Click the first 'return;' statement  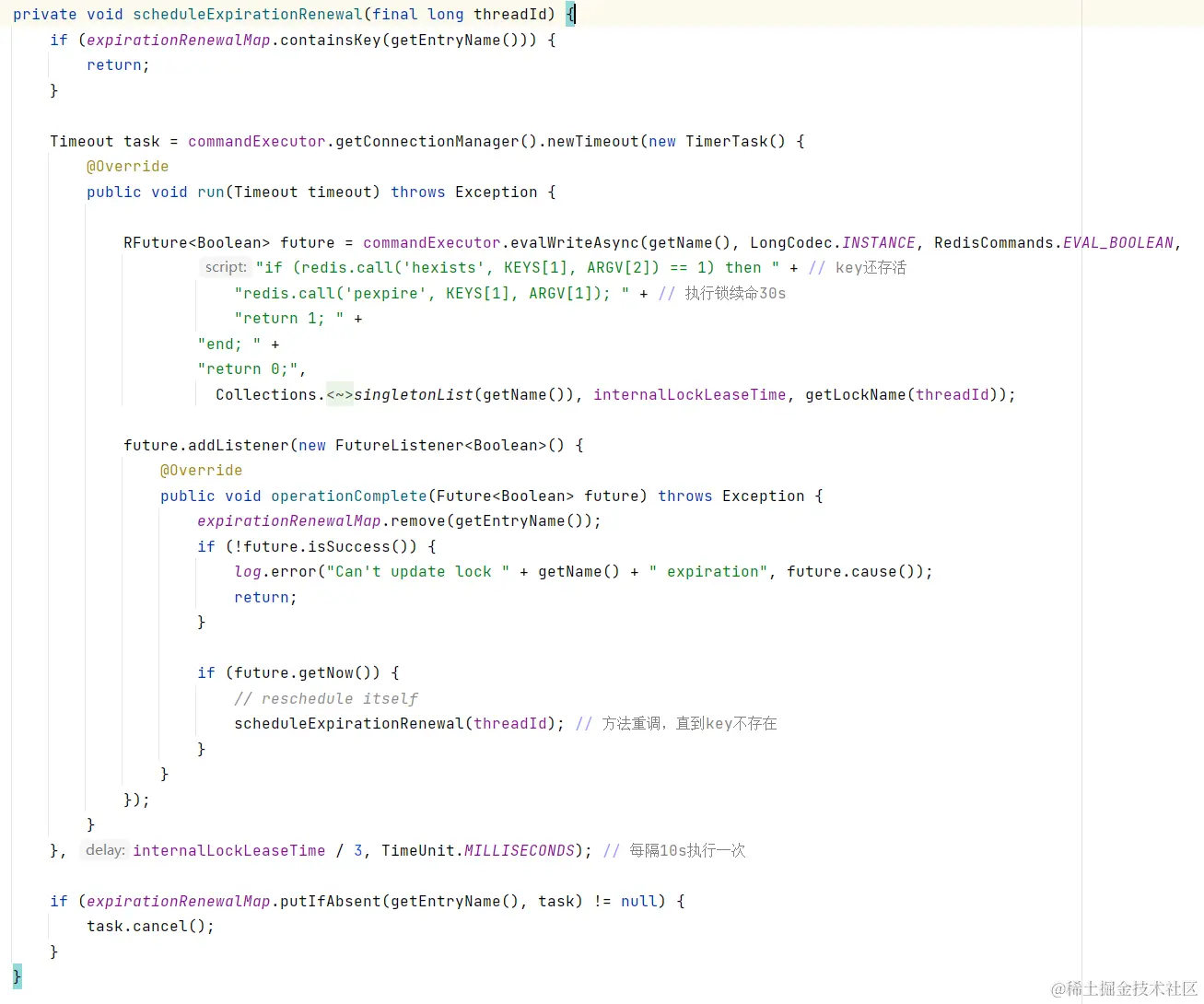[119, 65]
